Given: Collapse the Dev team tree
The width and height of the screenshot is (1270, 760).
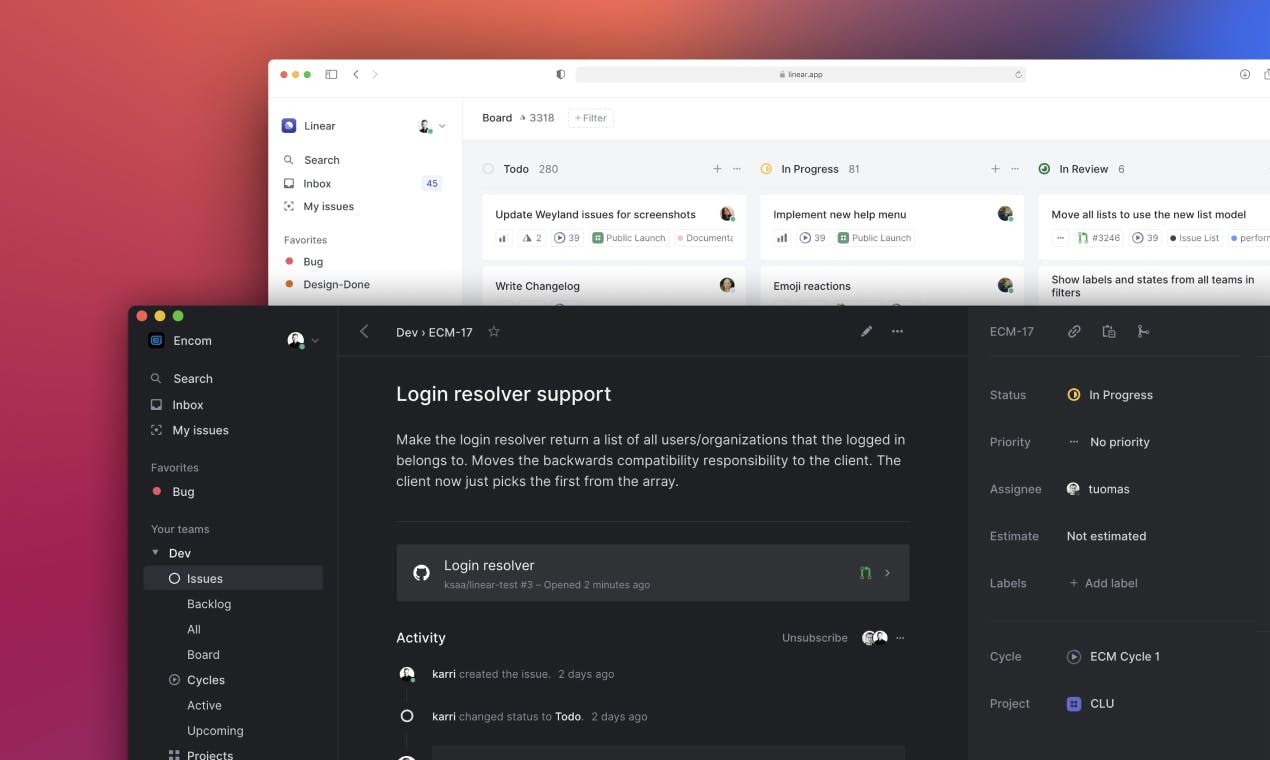Looking at the screenshot, I should [x=155, y=553].
